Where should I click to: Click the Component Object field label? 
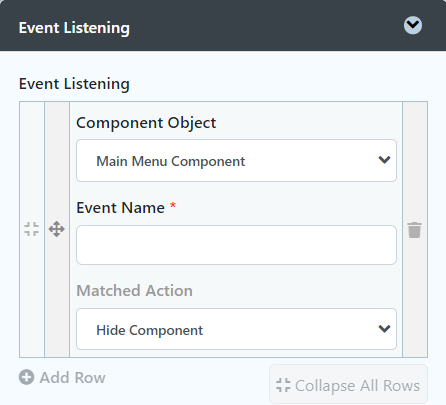(x=146, y=123)
